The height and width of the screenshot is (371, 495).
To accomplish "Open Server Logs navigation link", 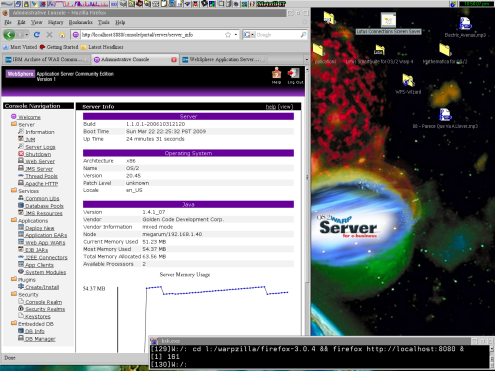I will click(40, 147).
